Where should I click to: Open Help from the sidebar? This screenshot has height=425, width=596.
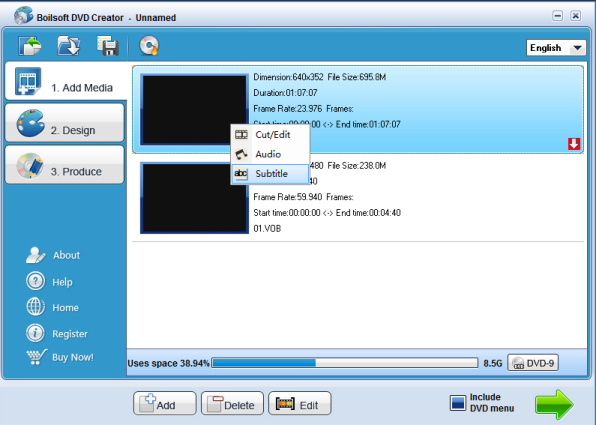coord(49,282)
